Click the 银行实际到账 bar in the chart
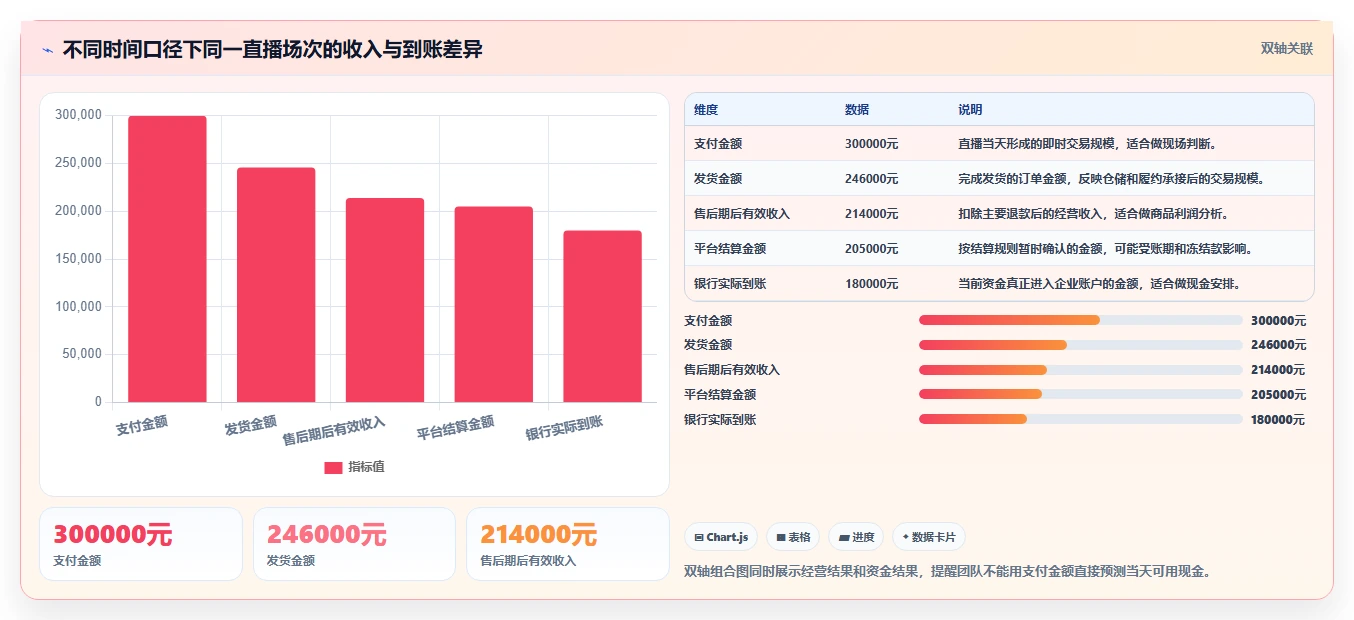The height and width of the screenshot is (620, 1354). (602, 316)
